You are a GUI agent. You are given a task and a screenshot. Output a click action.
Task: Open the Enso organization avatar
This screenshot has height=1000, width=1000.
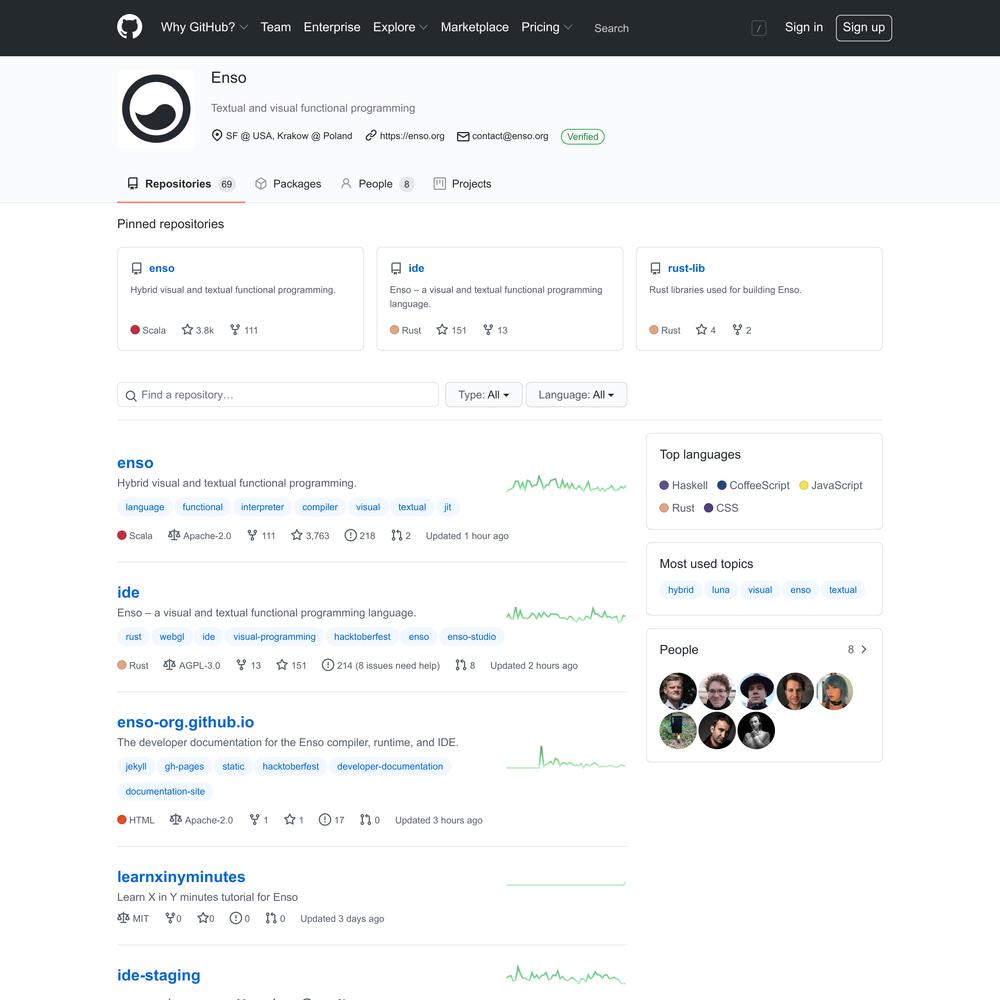tap(156, 108)
